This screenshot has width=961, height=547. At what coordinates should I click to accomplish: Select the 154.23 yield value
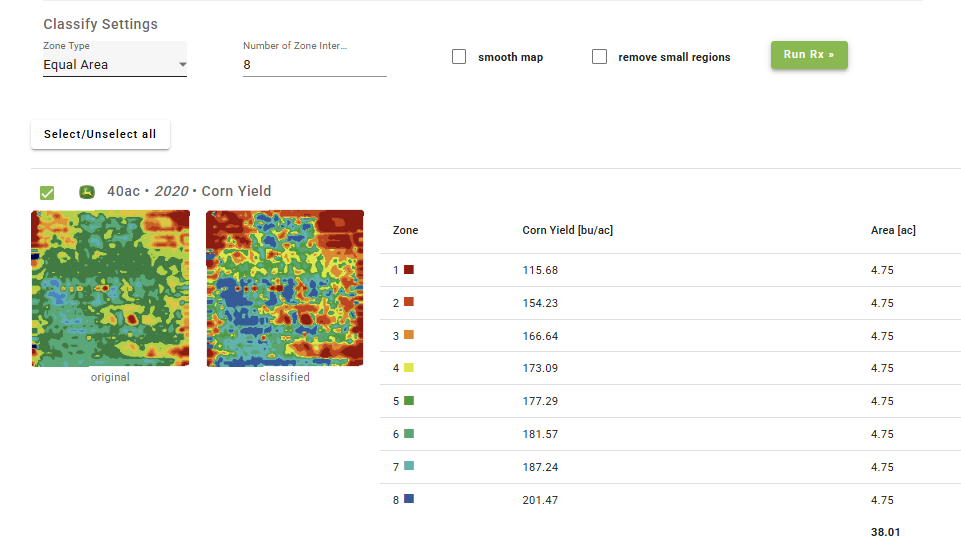pos(540,303)
